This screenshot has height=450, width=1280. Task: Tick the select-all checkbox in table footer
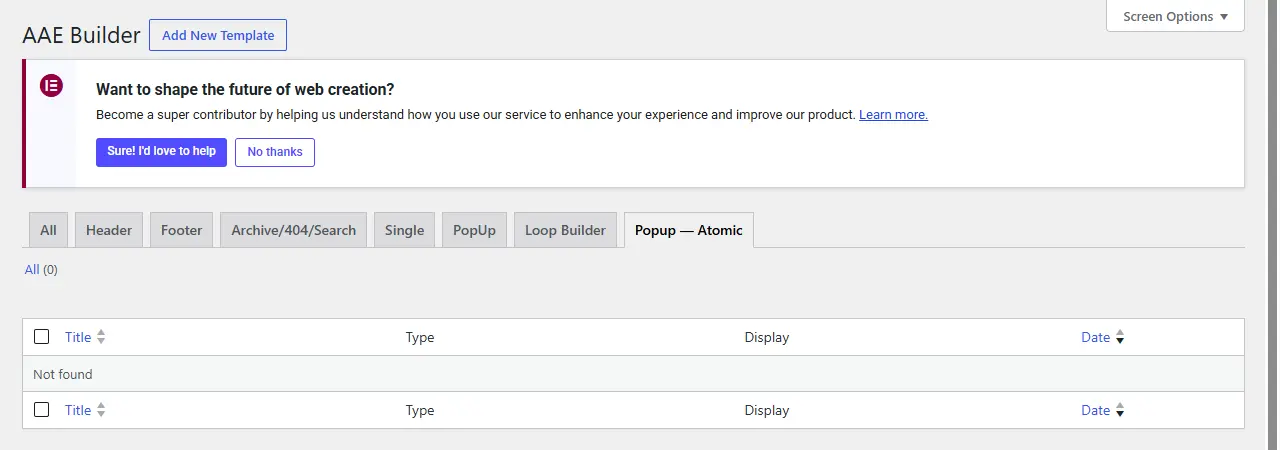coord(41,410)
